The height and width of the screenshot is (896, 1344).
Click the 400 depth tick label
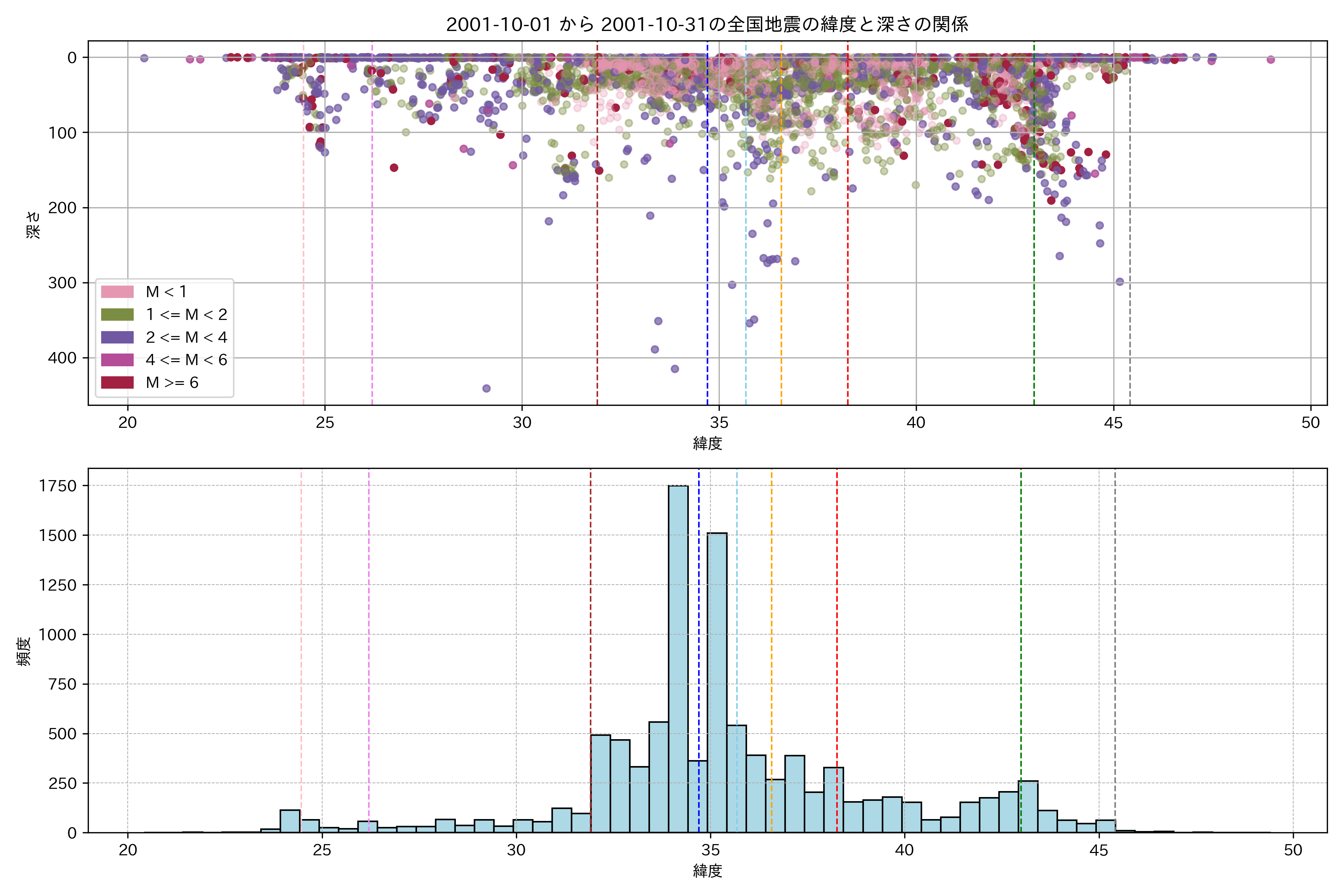click(62, 358)
